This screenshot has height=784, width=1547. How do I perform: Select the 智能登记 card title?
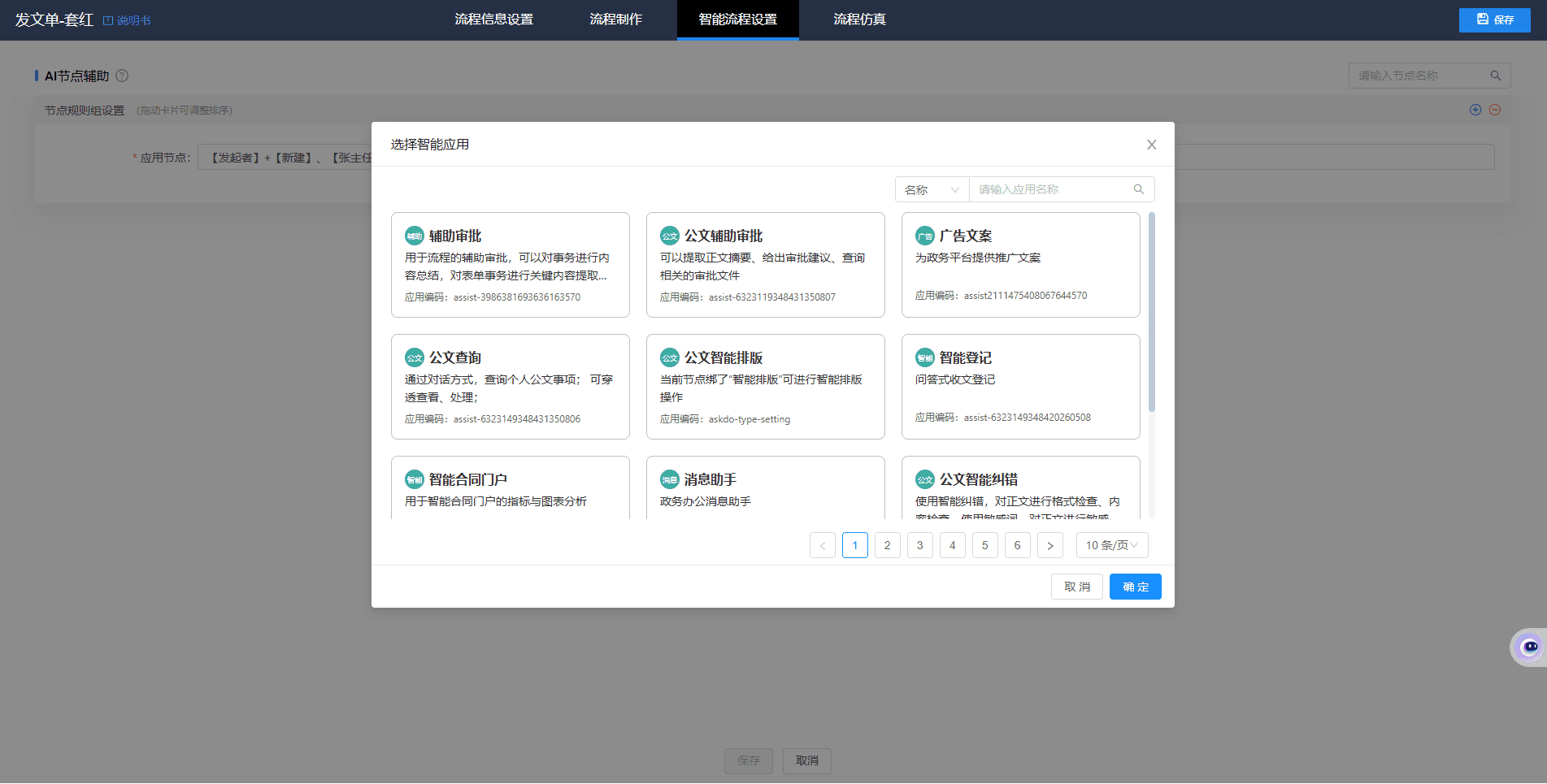(966, 357)
